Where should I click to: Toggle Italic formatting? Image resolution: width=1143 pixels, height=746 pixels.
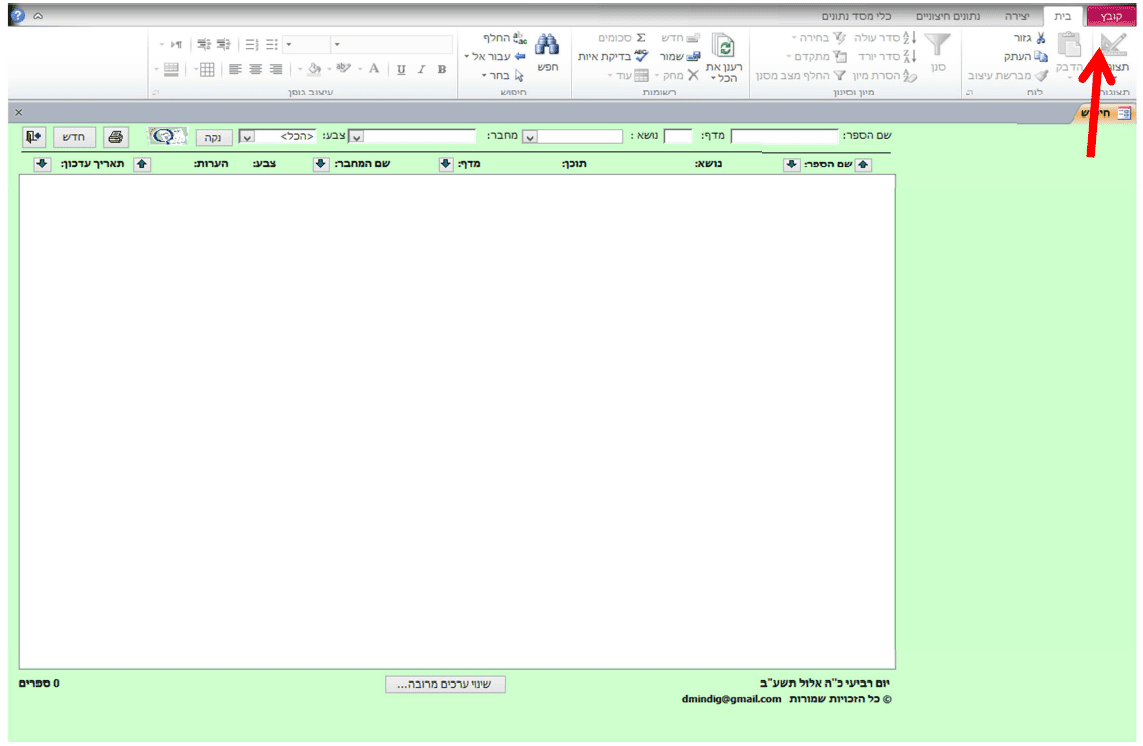tap(421, 69)
